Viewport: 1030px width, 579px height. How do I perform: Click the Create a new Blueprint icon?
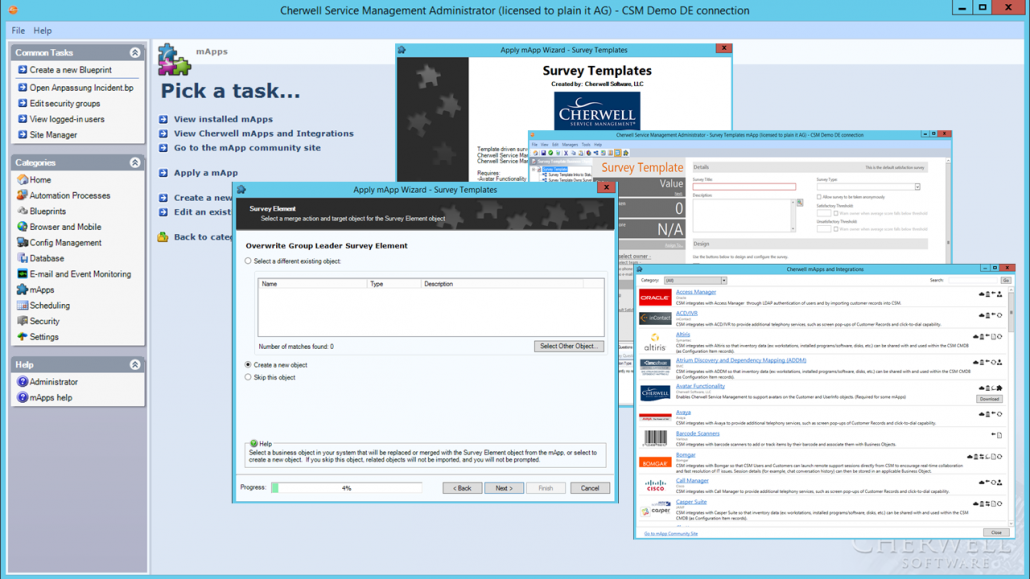(22, 70)
